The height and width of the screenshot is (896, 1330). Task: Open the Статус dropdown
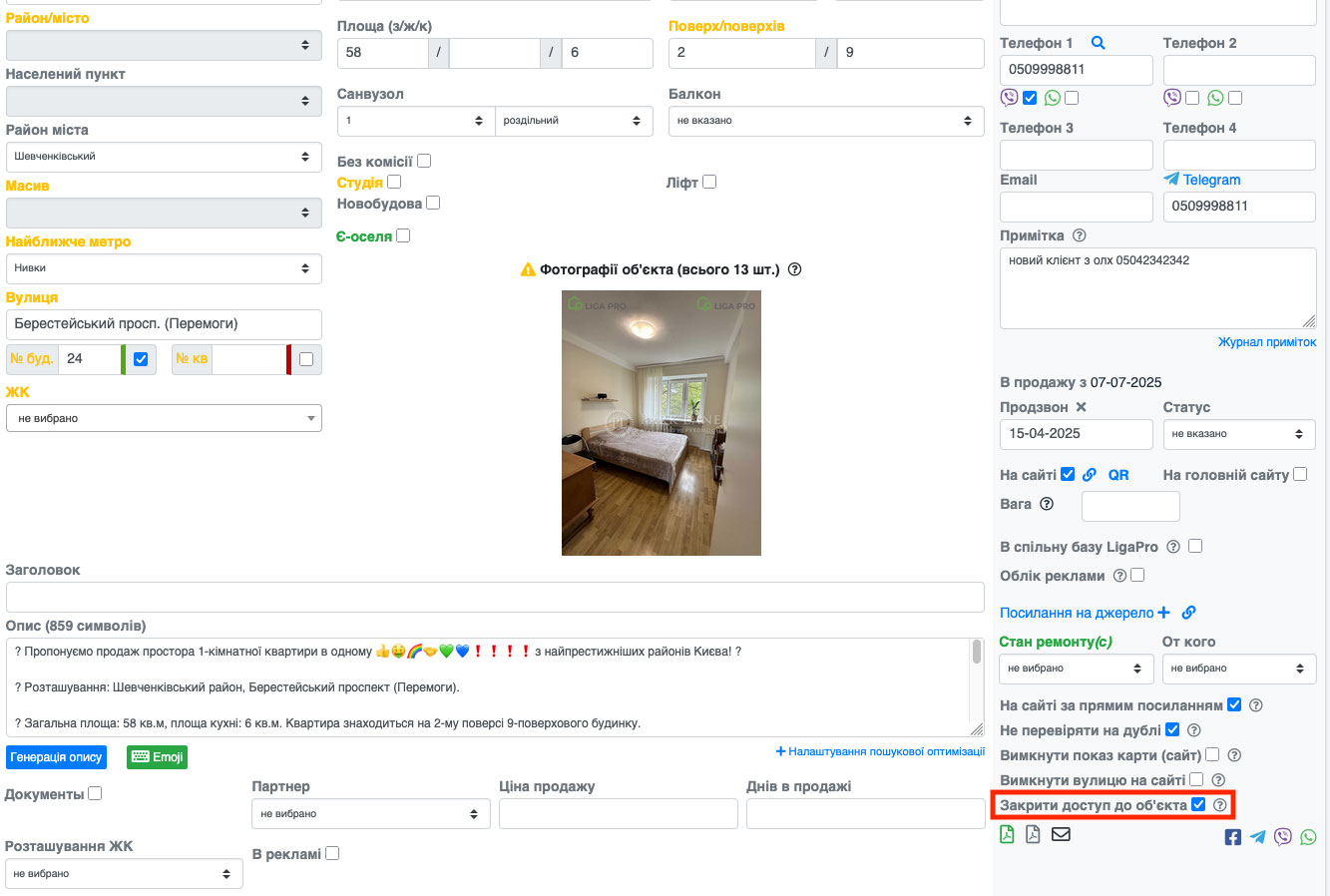[x=1238, y=434]
